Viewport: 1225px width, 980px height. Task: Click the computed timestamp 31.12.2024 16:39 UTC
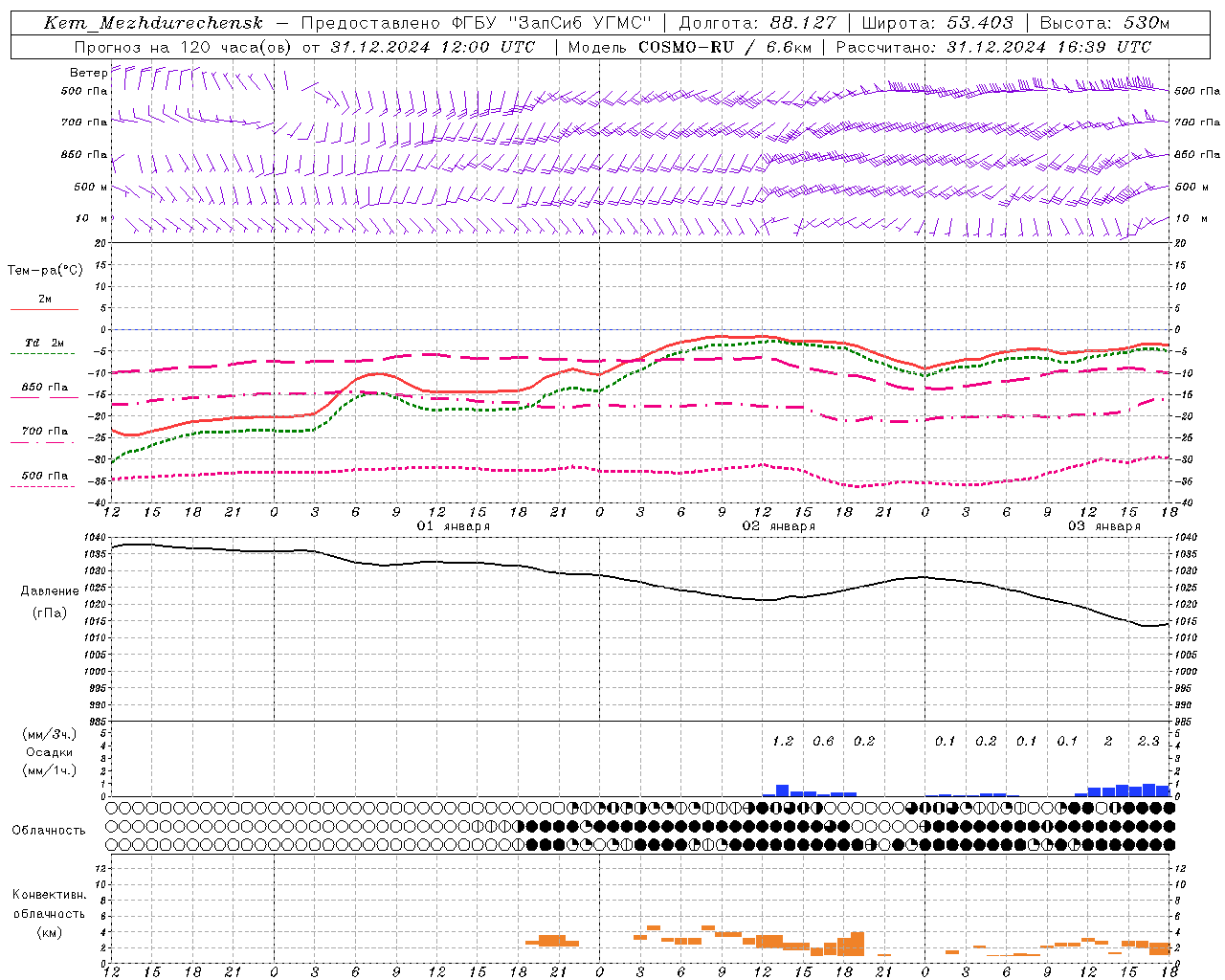click(1049, 47)
